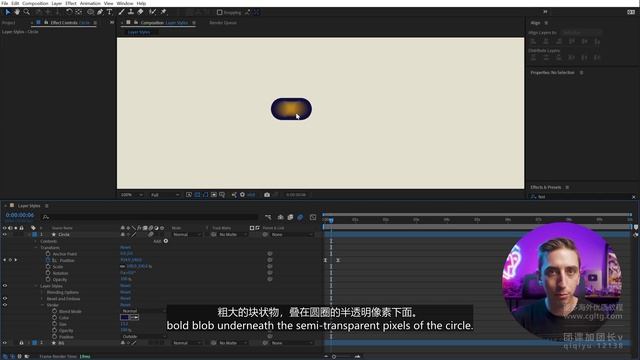Screen dimensions: 640x360
Task: Collapse the Layer Styles group
Action: (36, 286)
